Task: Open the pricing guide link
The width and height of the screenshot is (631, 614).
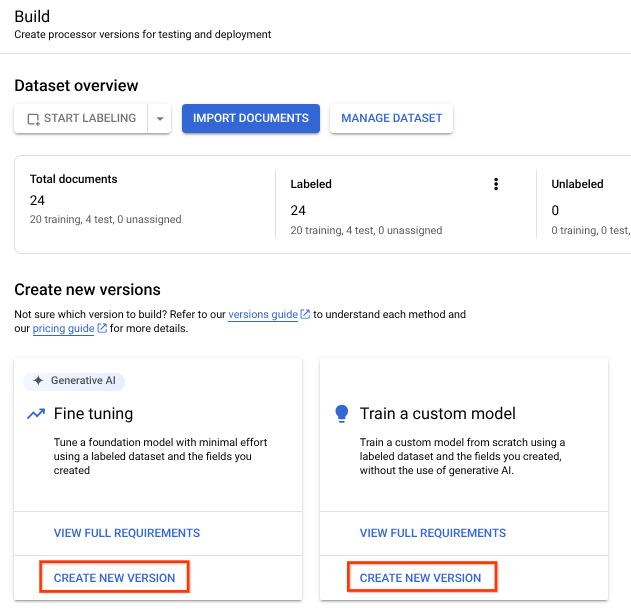Action: click(x=63, y=328)
